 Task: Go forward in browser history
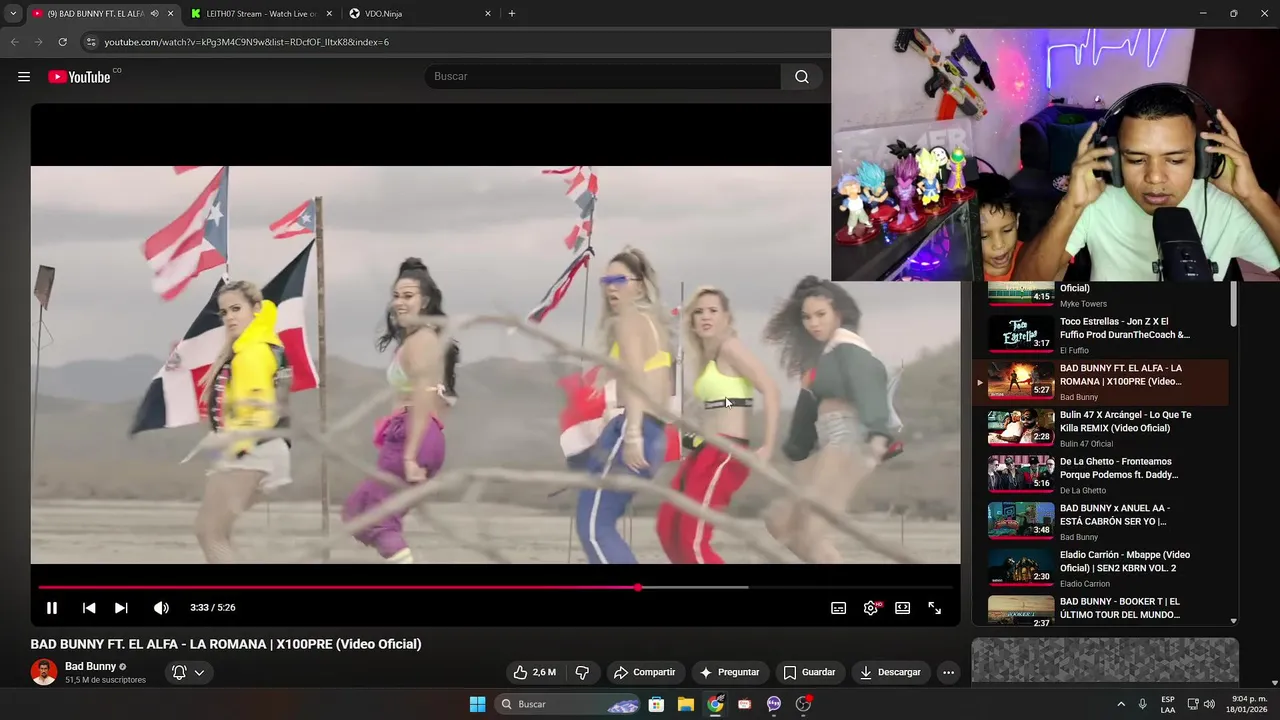pos(38,42)
